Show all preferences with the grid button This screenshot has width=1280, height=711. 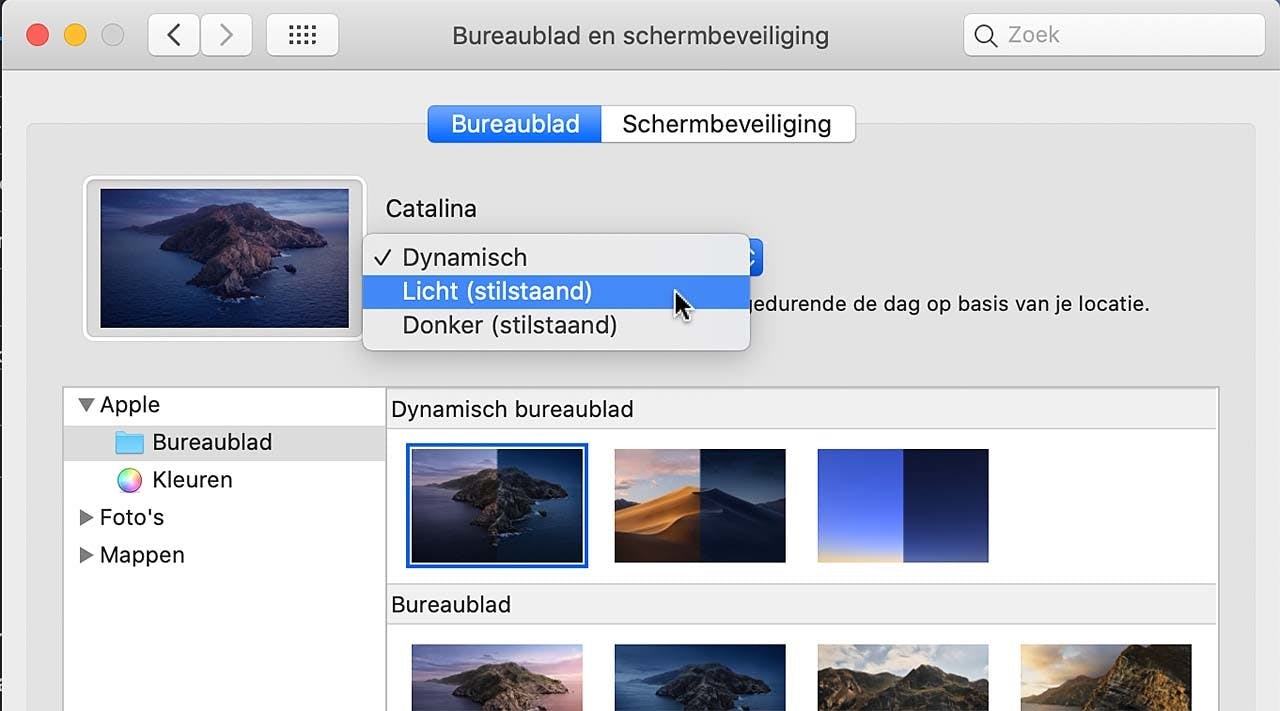point(302,35)
